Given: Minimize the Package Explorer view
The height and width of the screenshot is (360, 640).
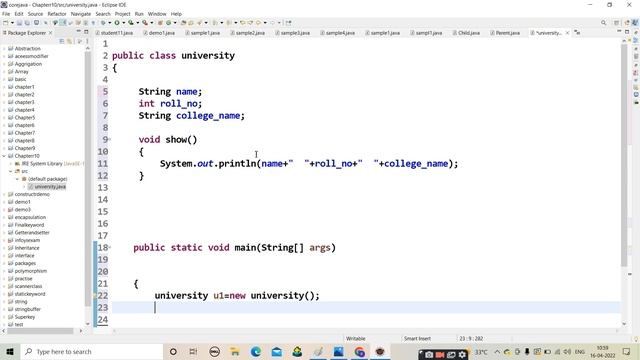Looking at the screenshot, I should pyautogui.click(x=78, y=32).
